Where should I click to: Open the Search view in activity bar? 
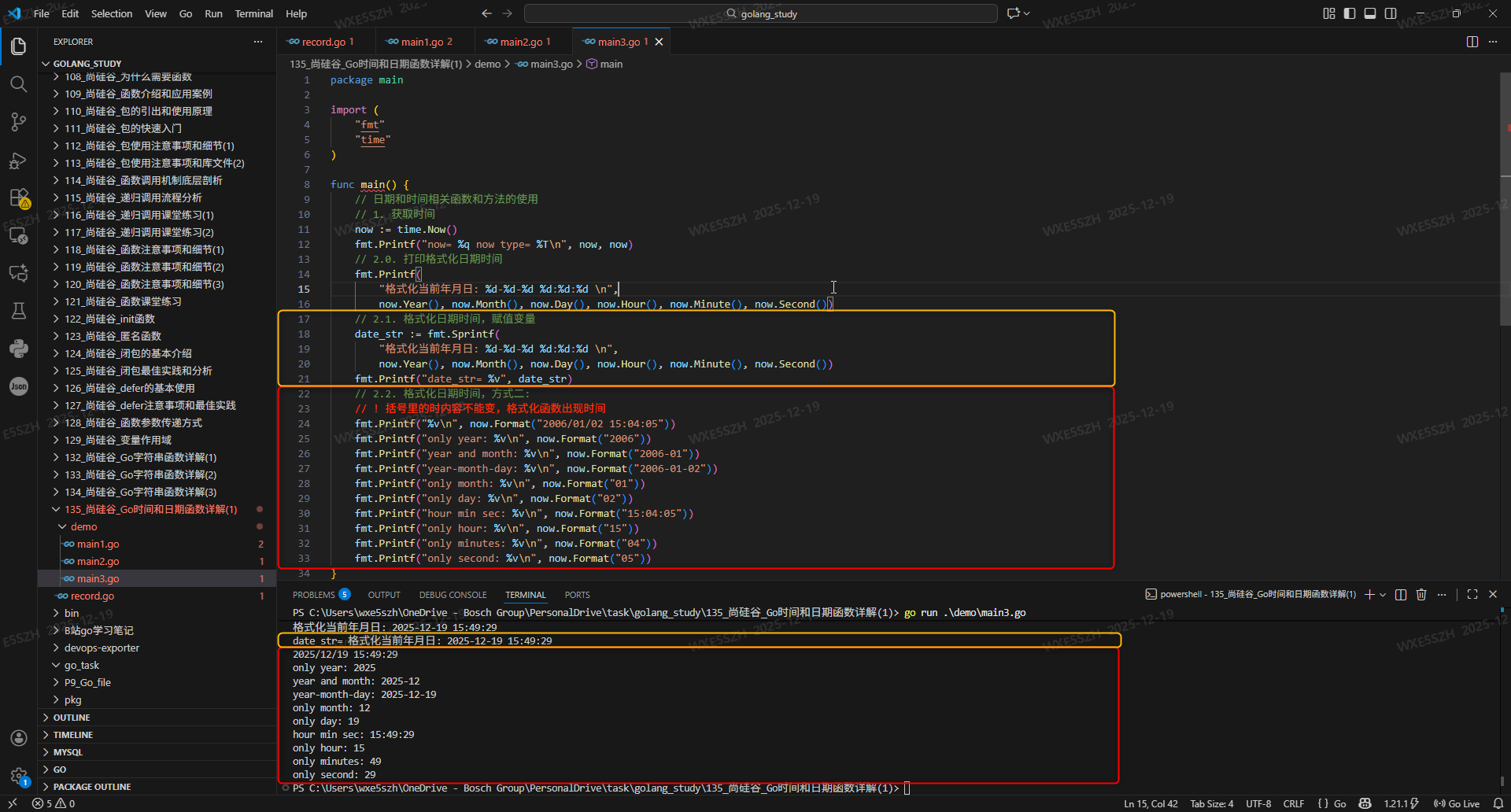tap(19, 84)
